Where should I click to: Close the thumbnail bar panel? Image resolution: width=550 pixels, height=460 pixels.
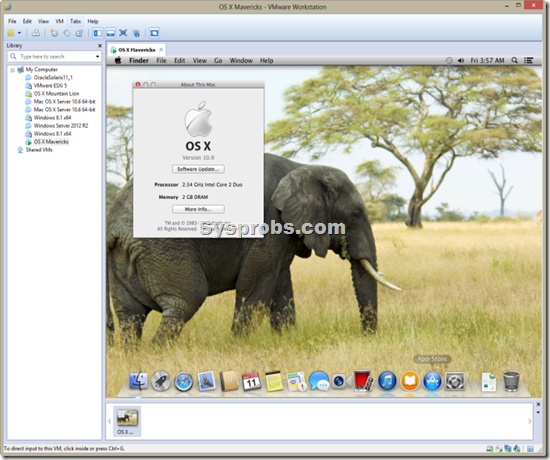538,404
